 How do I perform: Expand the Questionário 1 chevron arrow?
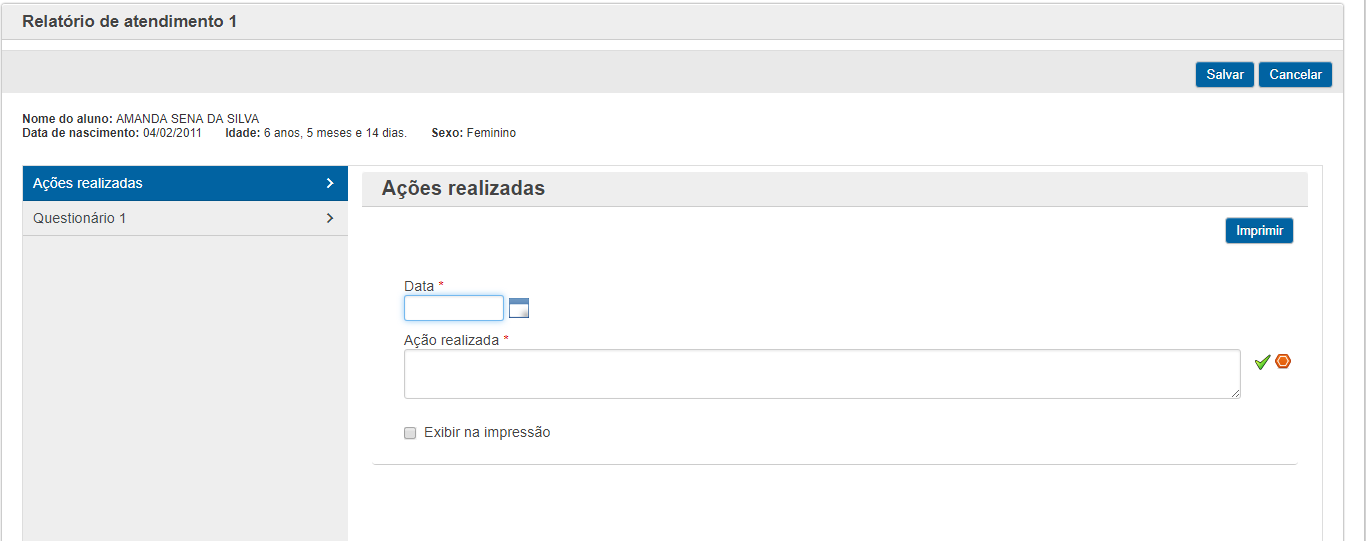tap(329, 218)
